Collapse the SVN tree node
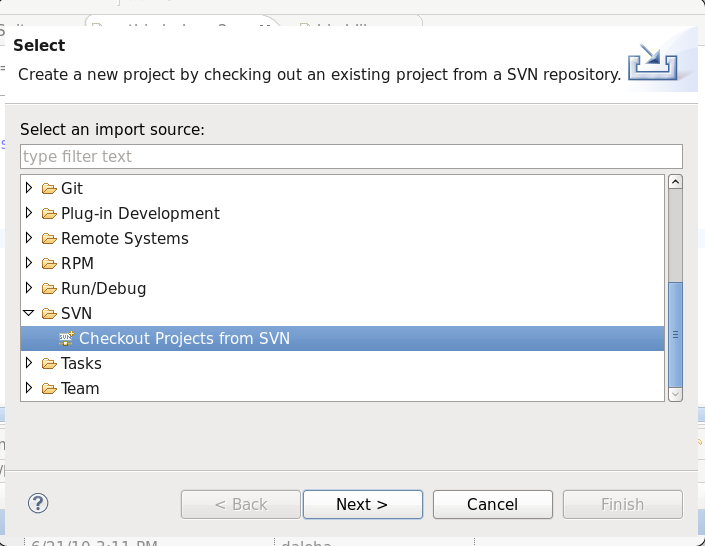Screen dimensions: 705x546 [x=29, y=314]
